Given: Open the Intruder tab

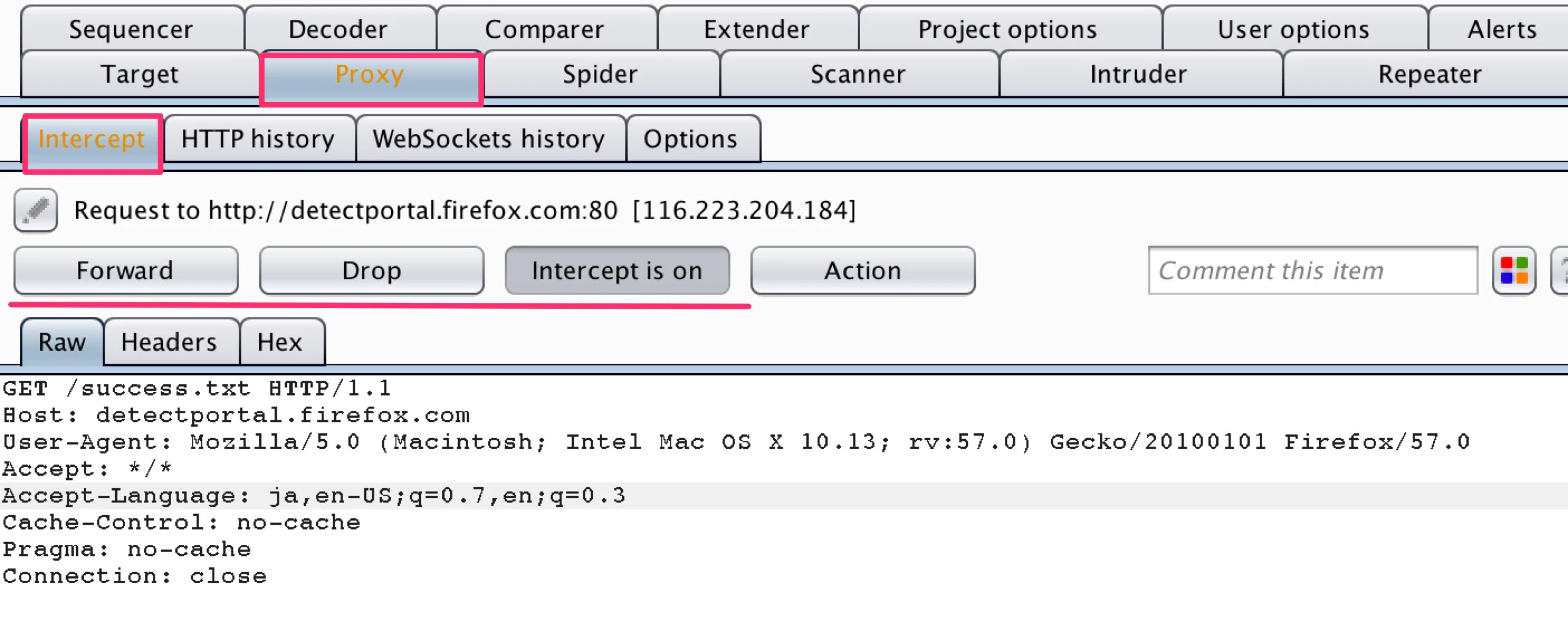Looking at the screenshot, I should point(1136,74).
